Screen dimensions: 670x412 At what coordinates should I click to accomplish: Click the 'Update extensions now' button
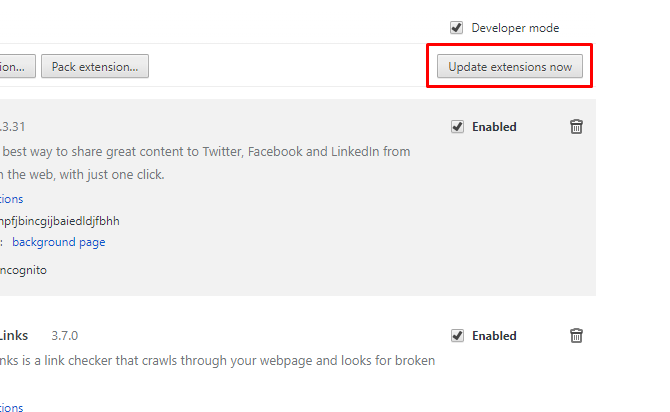point(510,68)
